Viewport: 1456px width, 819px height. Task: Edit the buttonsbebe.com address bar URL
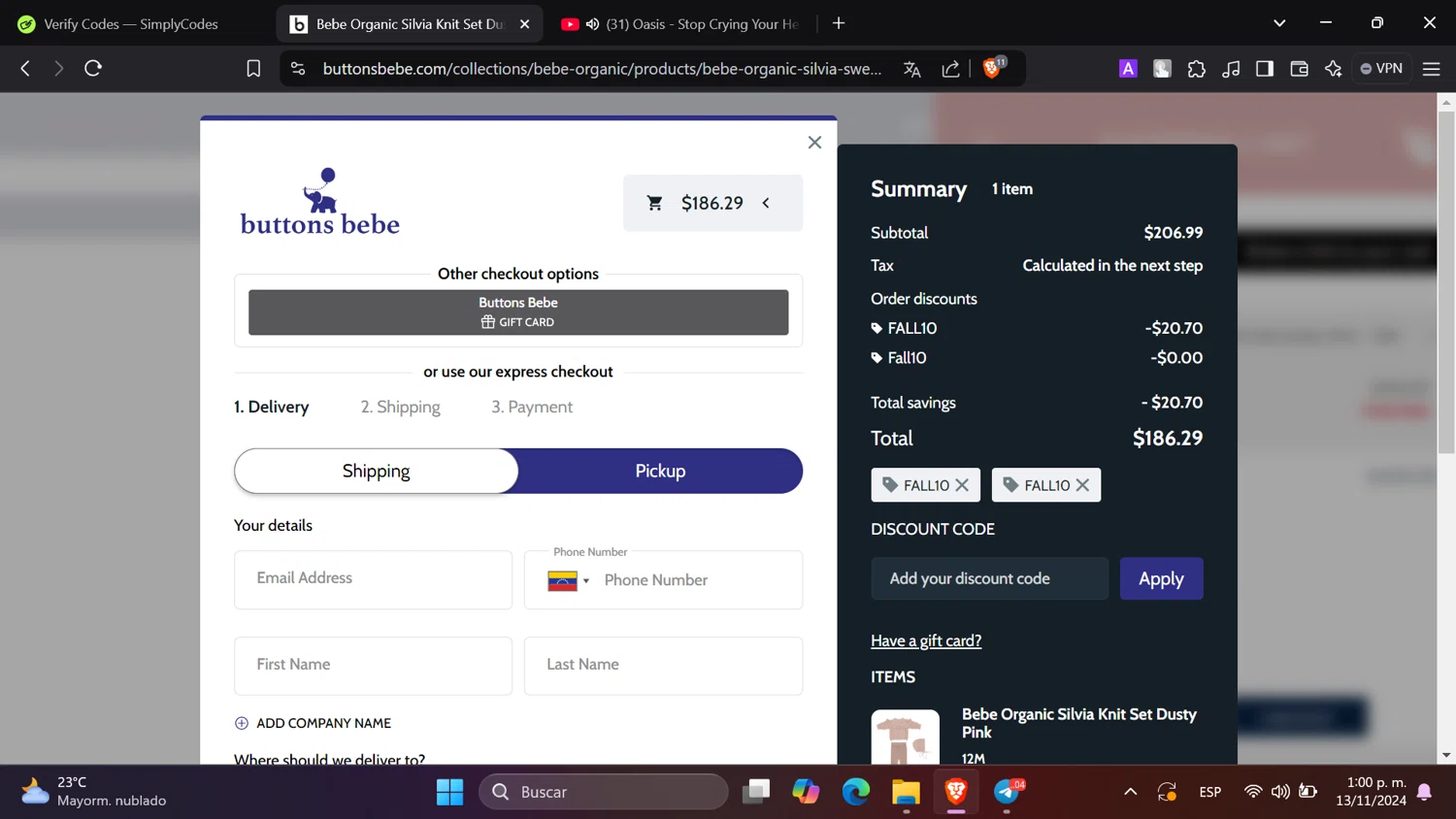pos(602,68)
